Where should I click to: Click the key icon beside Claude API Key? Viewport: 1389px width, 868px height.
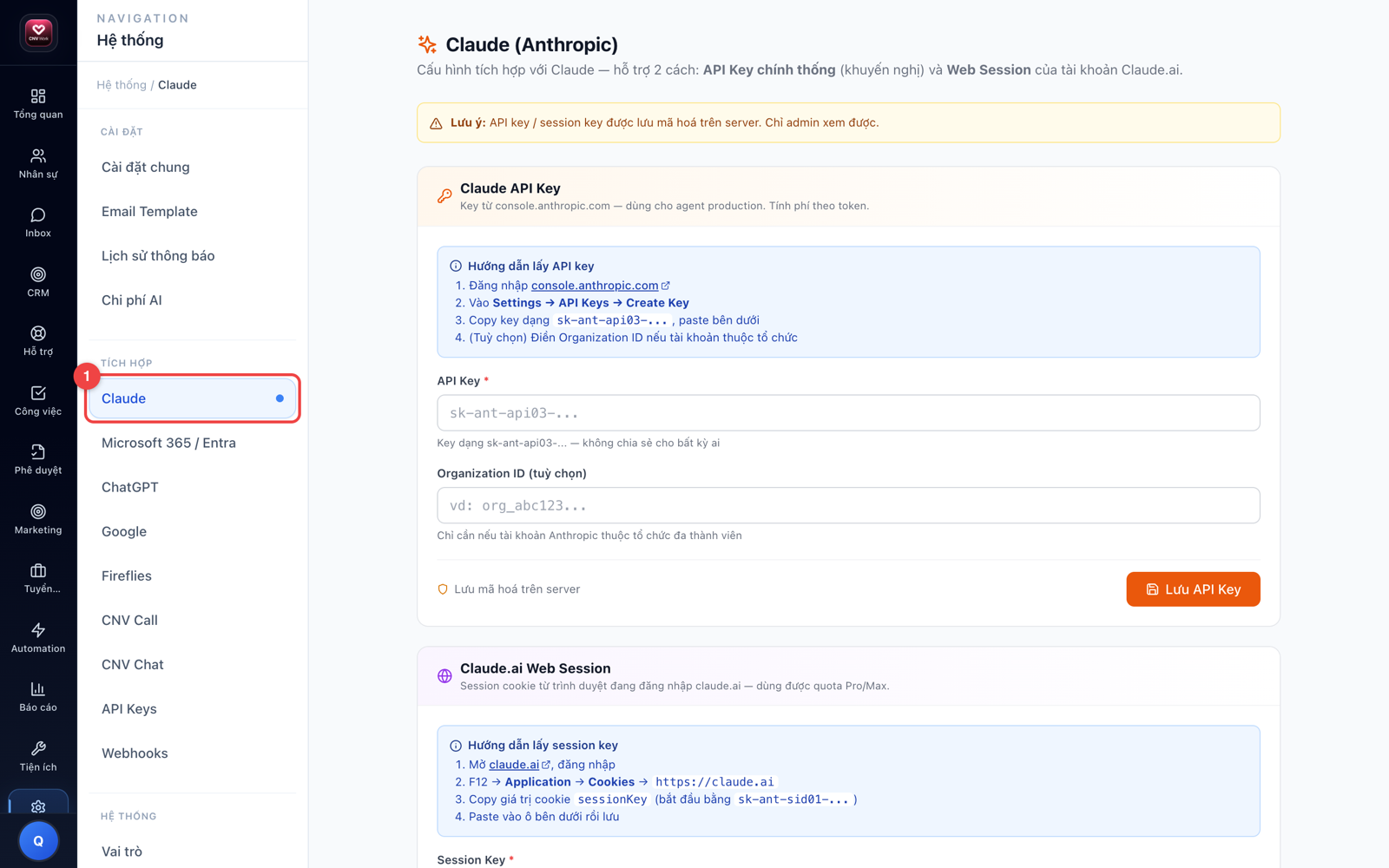(444, 196)
